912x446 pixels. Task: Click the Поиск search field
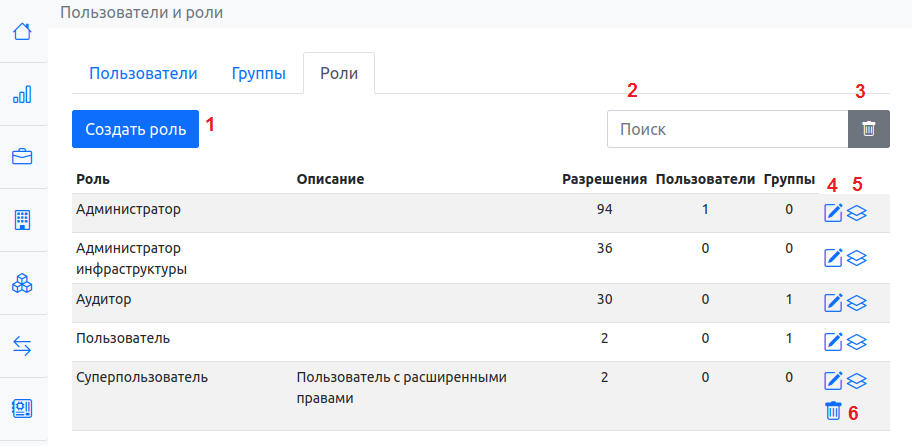[727, 129]
